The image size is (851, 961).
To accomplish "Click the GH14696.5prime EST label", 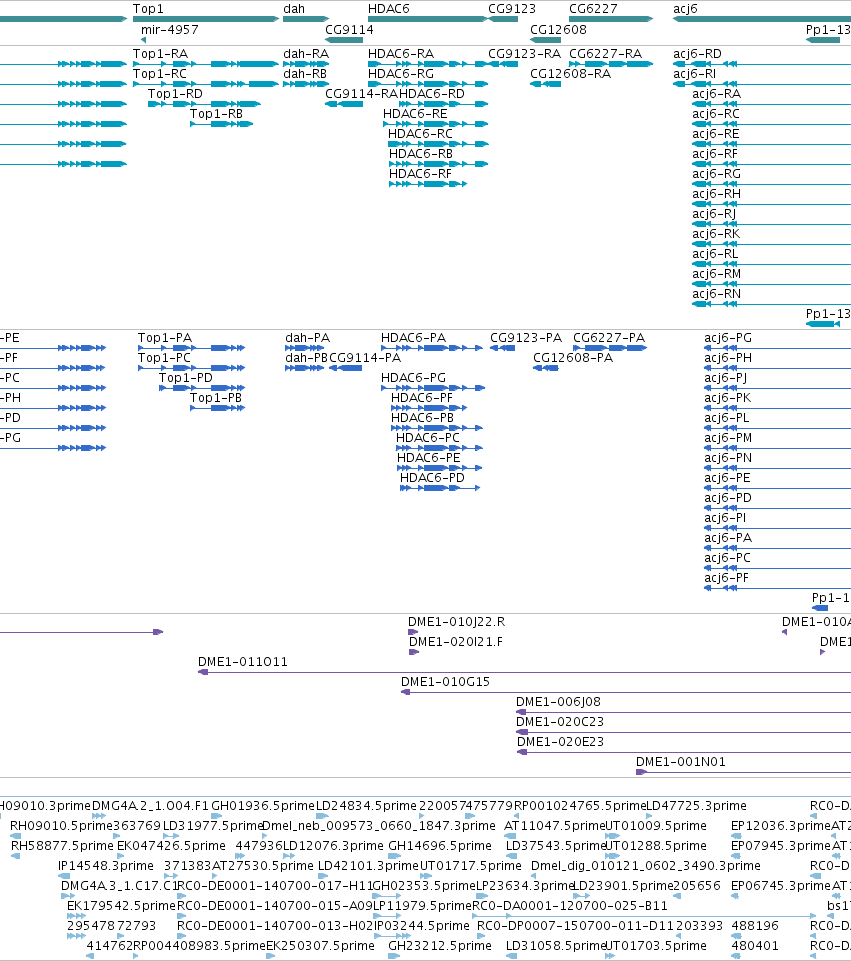I will click(440, 846).
